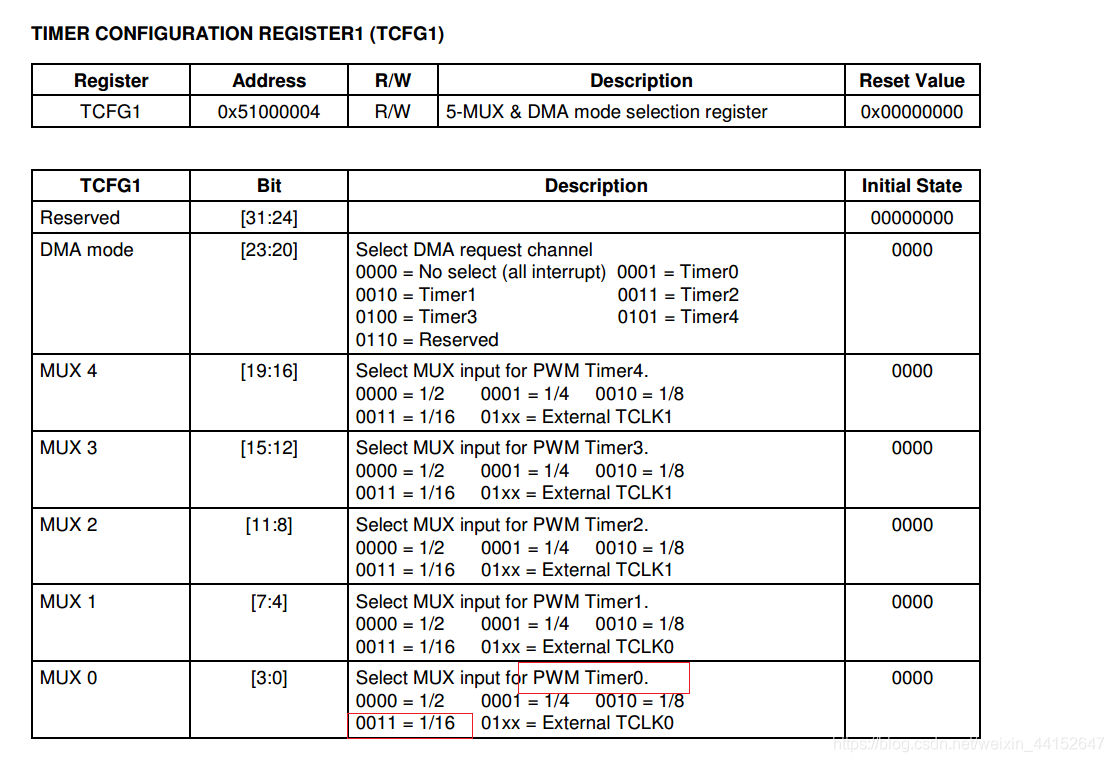Click the initial state '00000000'

[912, 217]
